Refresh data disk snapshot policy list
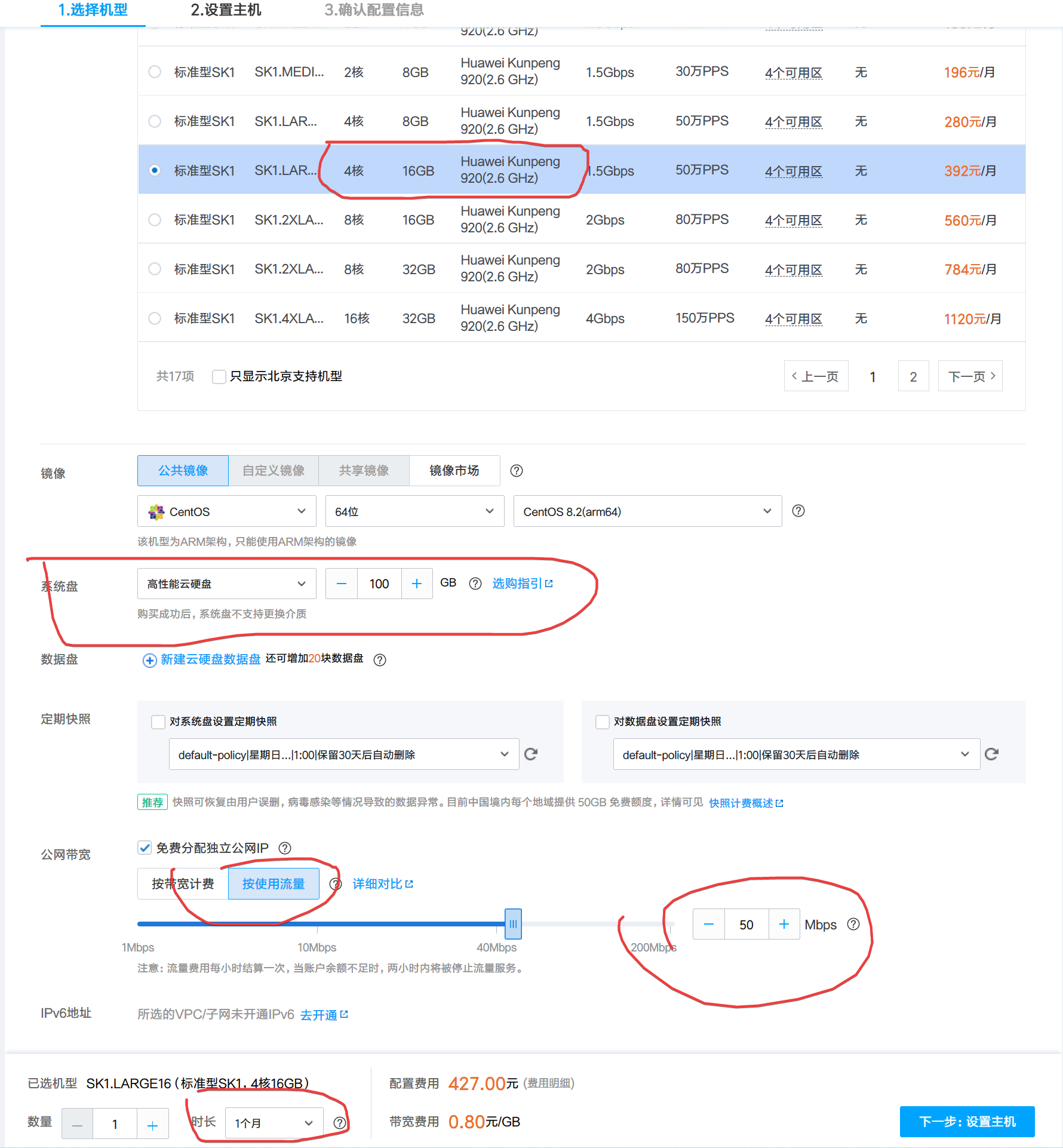The width and height of the screenshot is (1063, 1148). [x=992, y=754]
